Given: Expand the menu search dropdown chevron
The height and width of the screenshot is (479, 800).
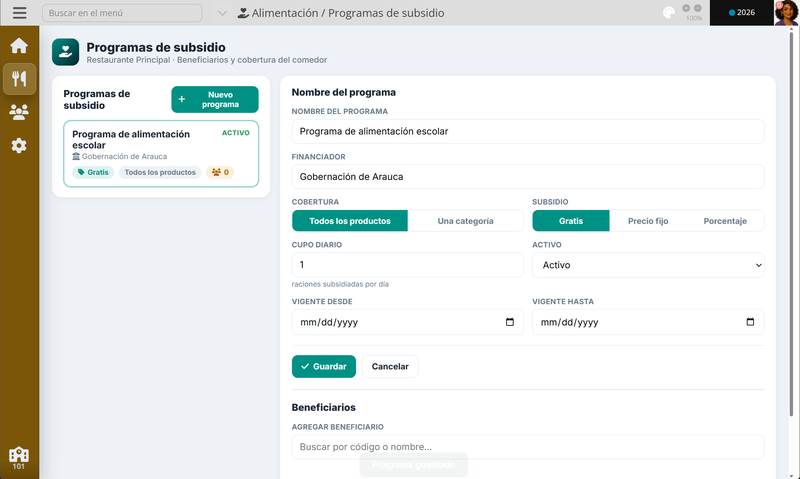Looking at the screenshot, I should (x=222, y=13).
